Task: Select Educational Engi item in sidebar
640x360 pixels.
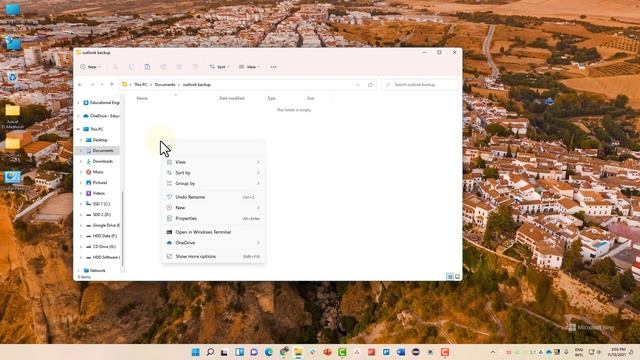Action: (101, 103)
